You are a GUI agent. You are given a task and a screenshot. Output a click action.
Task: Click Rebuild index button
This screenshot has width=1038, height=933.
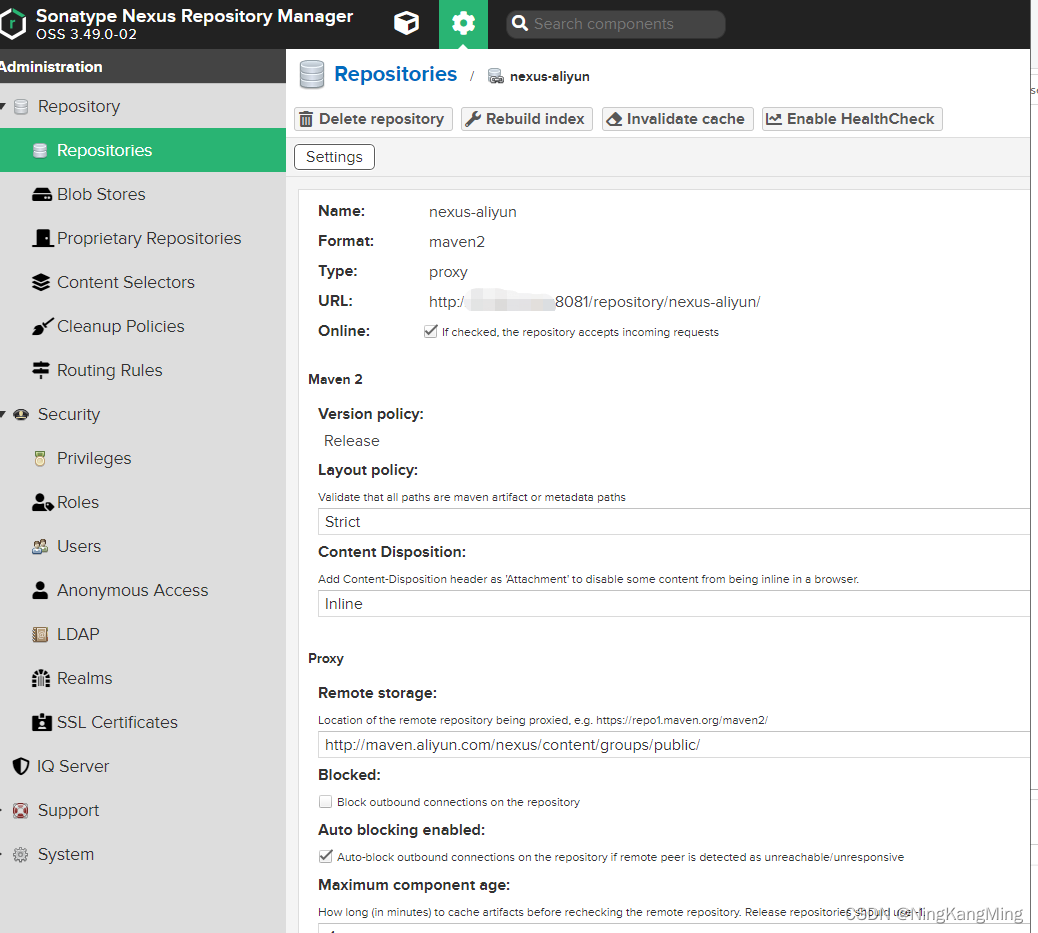click(x=526, y=119)
